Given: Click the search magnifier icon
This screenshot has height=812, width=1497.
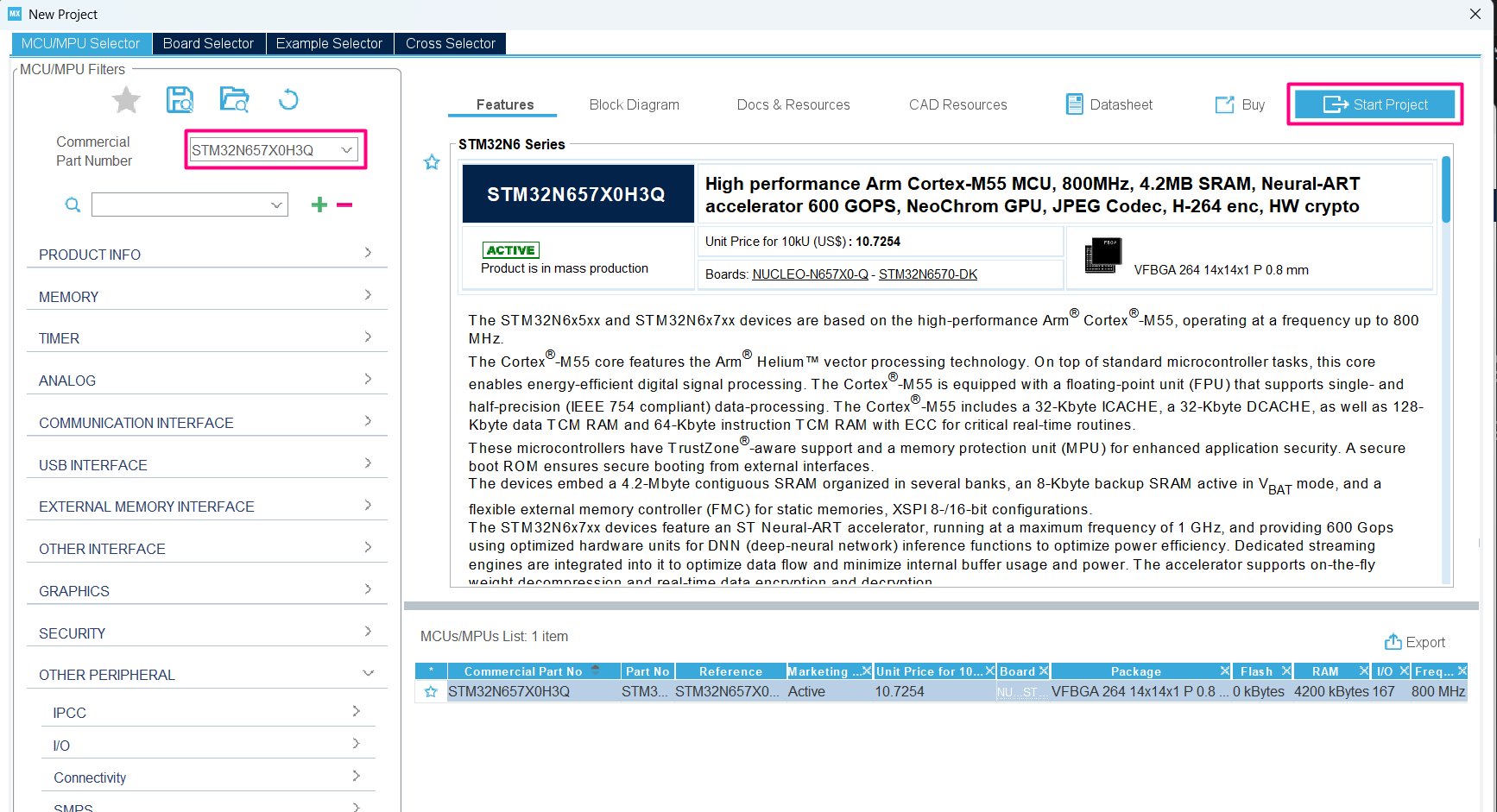Looking at the screenshot, I should click(73, 205).
